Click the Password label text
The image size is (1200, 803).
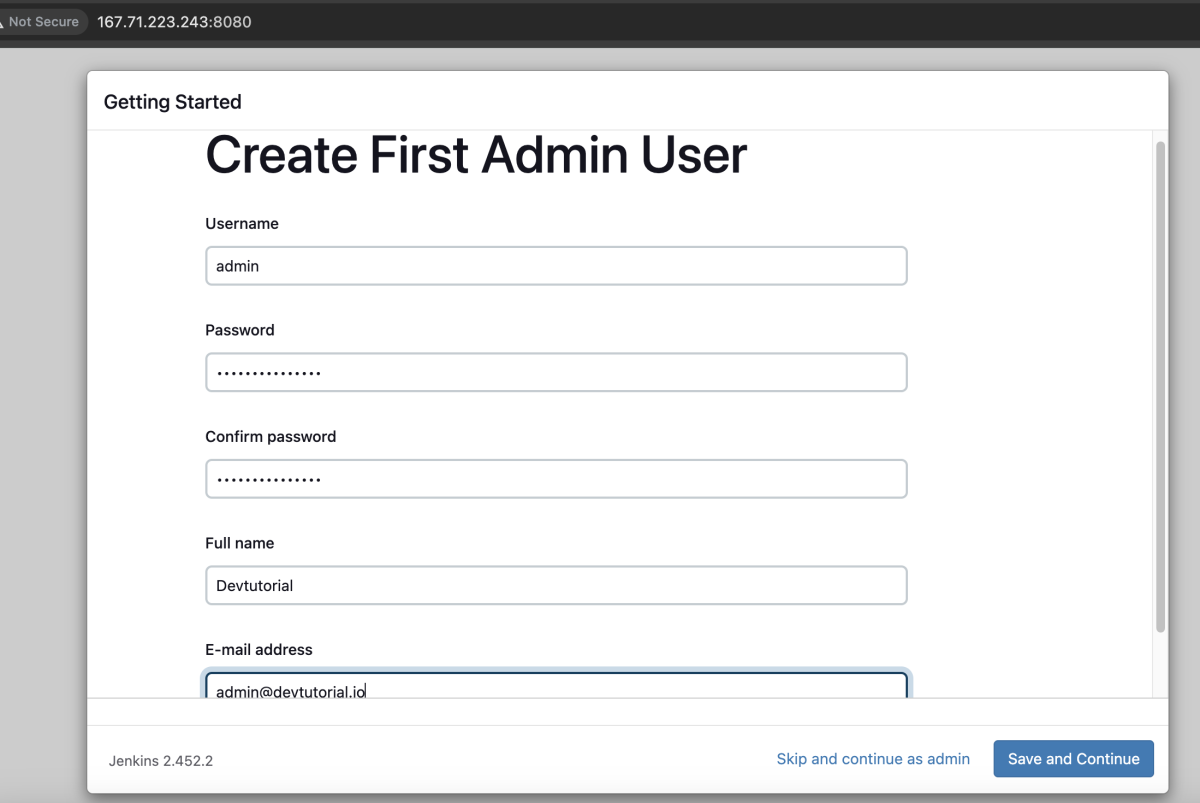(x=240, y=330)
